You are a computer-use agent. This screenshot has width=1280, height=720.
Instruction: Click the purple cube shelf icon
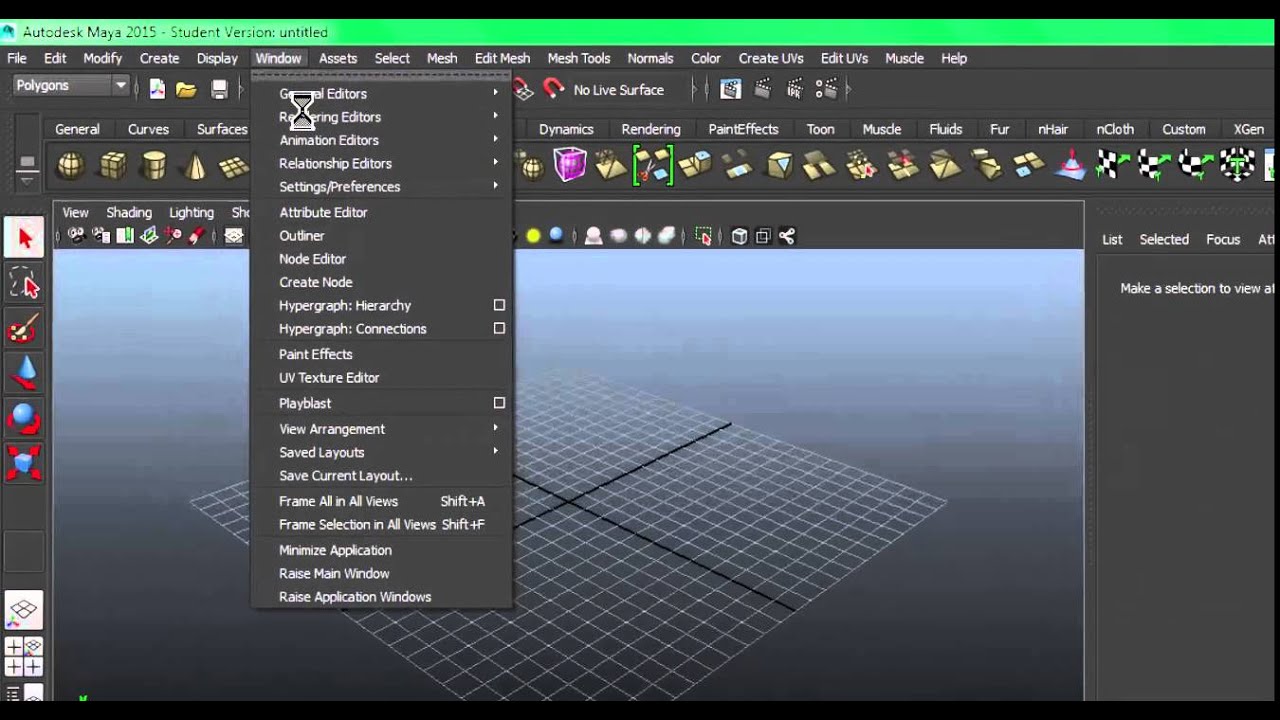coord(570,165)
